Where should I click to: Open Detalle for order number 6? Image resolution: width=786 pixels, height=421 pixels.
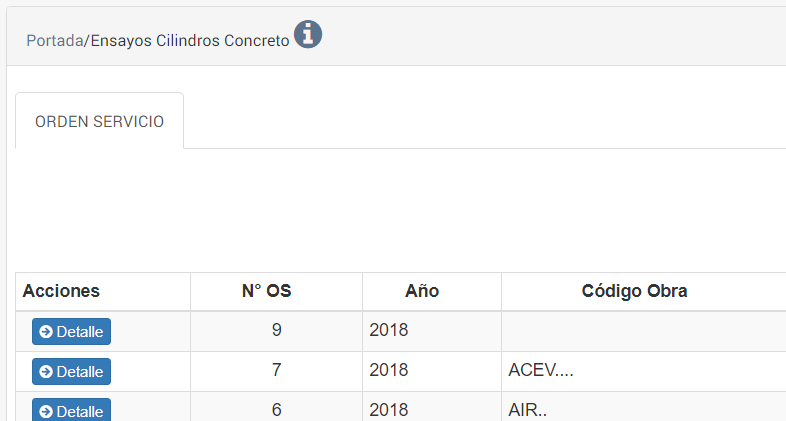tap(71, 410)
